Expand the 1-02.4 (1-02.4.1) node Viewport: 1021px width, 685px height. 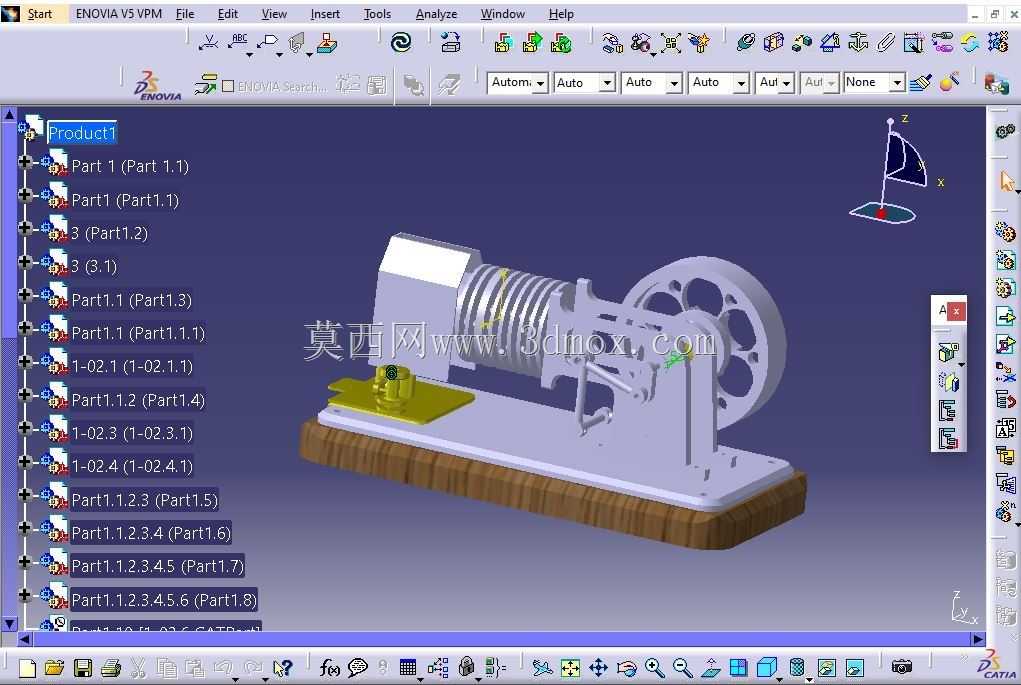25,462
